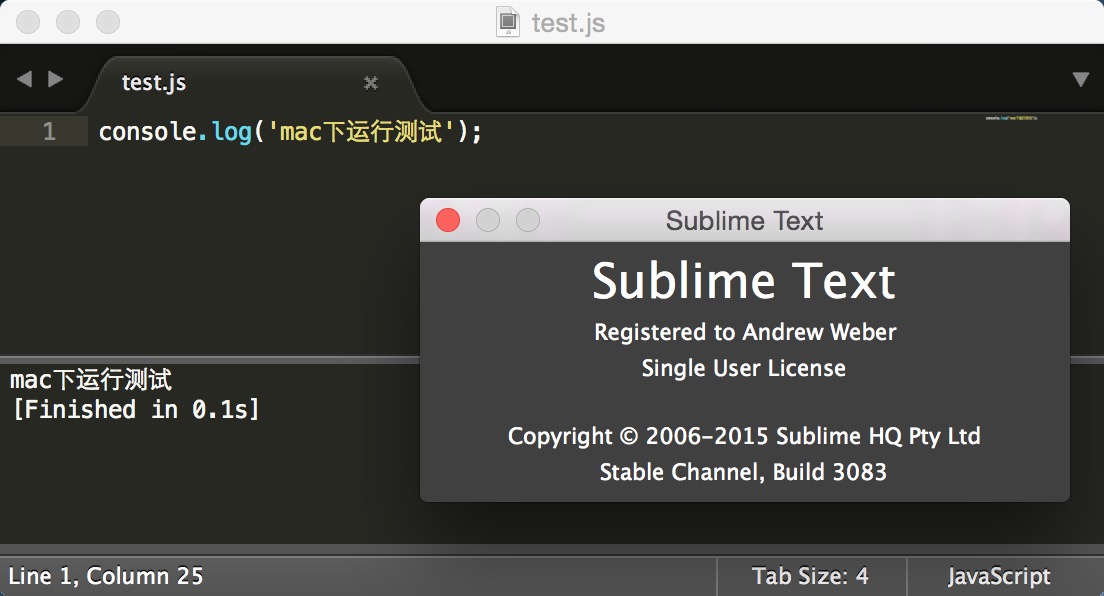The image size is (1104, 596).
Task: Click the test.js title in window title bar
Action: (x=568, y=23)
